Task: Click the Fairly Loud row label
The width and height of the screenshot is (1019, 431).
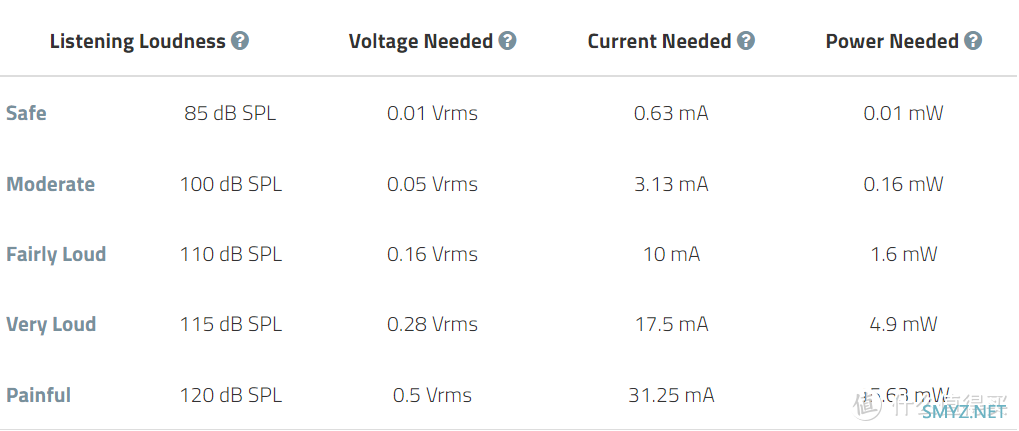Action: [x=56, y=254]
